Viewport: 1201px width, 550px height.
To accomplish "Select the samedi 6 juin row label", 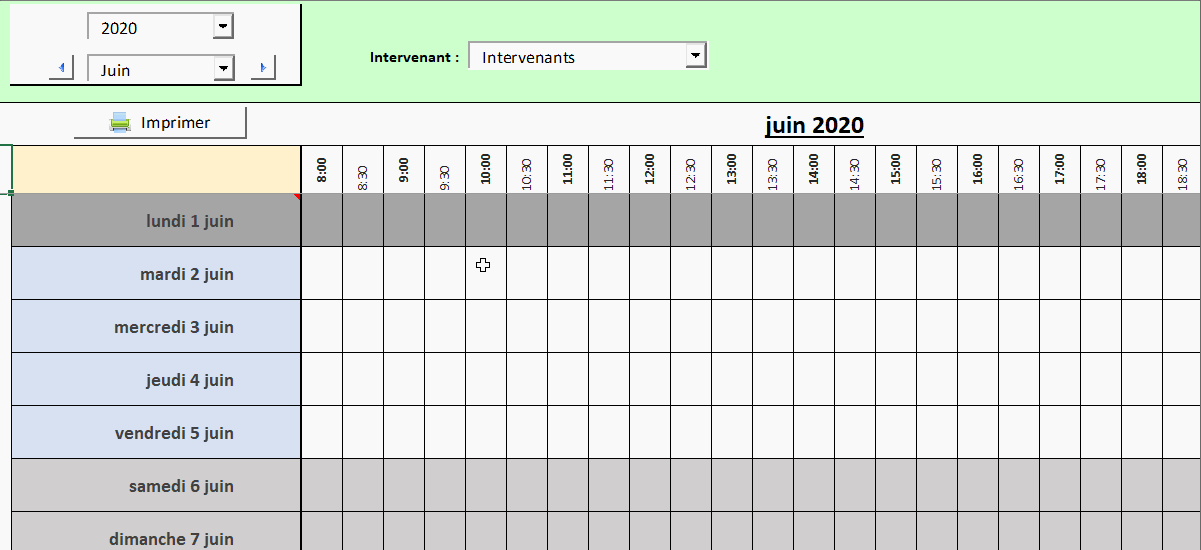I will tap(157, 486).
